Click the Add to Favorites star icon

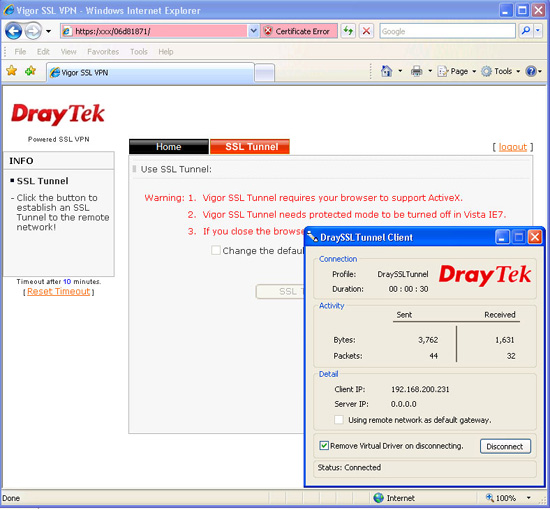coord(31,71)
